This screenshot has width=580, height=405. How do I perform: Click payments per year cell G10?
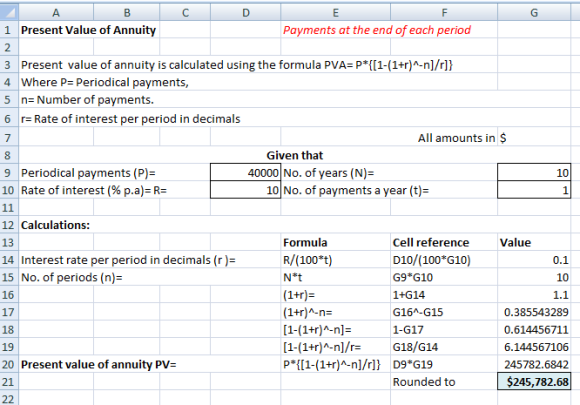[x=534, y=190]
